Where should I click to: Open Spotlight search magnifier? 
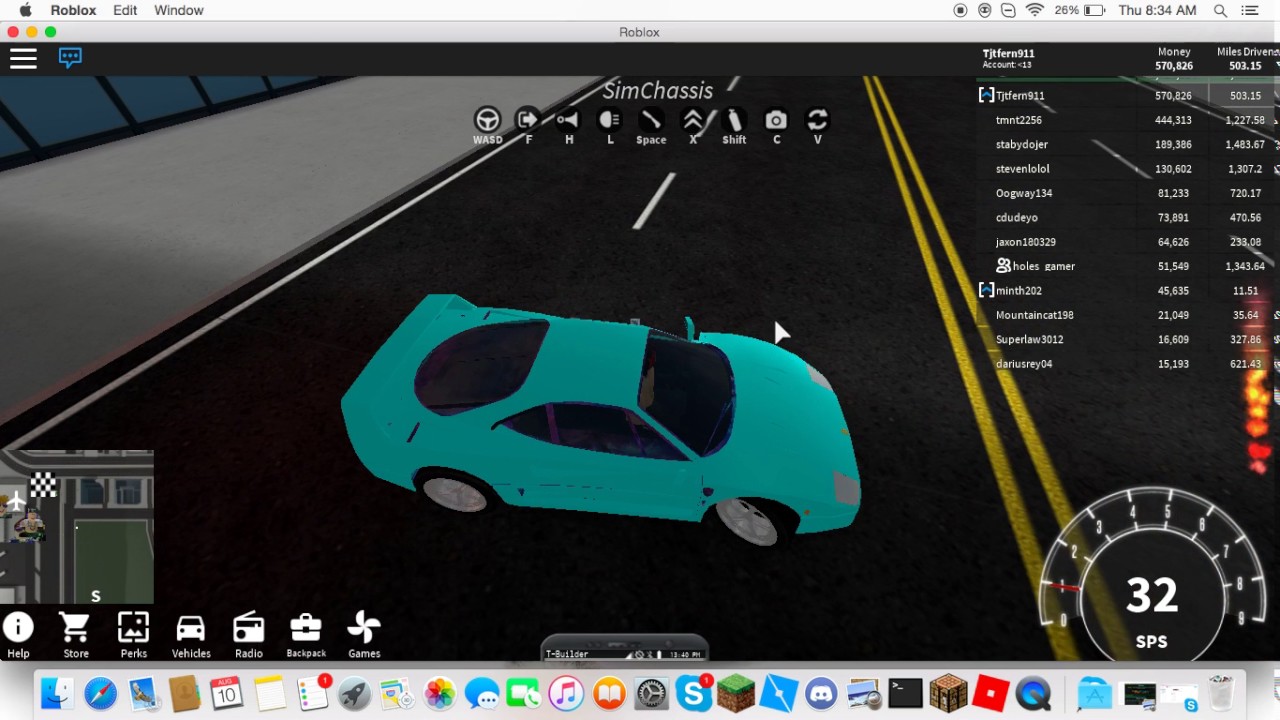pyautogui.click(x=1220, y=10)
